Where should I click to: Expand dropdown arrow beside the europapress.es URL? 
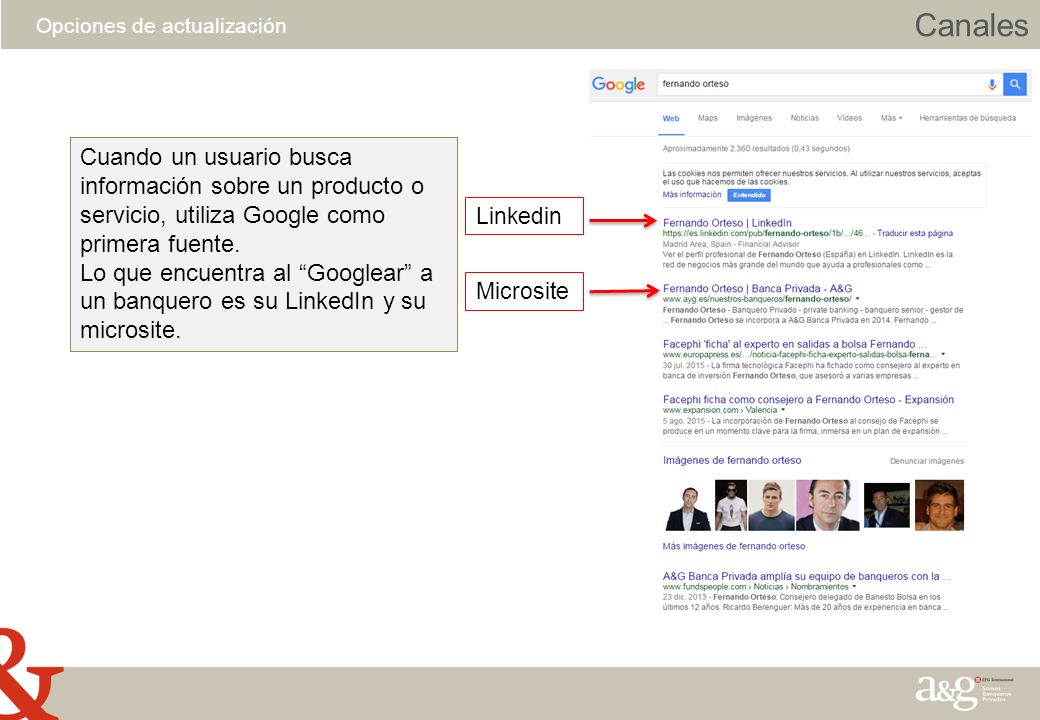pos(943,355)
